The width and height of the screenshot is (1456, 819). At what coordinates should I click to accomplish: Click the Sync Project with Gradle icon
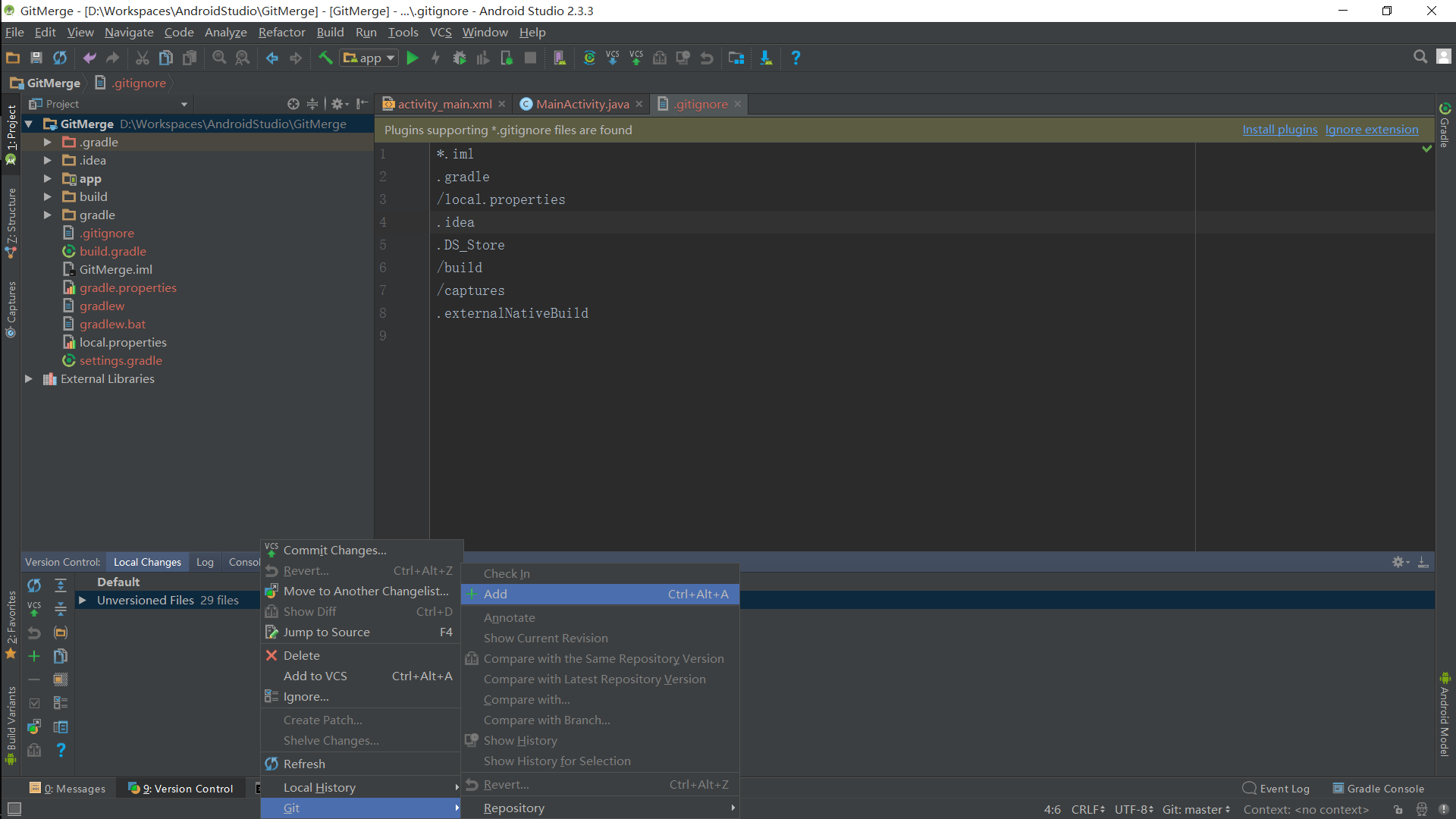(589, 58)
